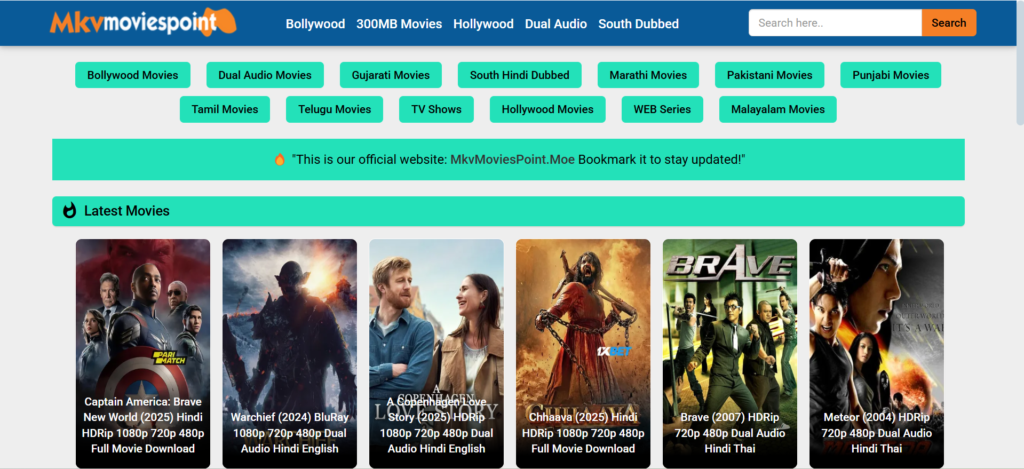
Task: Select the Bollywood Movies category button
Action: coord(133,75)
